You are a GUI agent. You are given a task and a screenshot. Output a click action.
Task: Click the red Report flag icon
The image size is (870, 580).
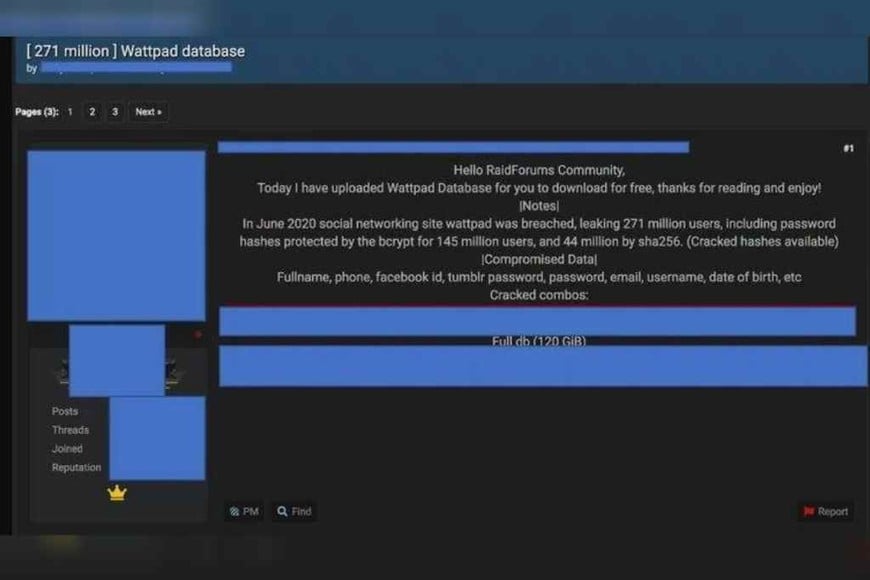click(808, 511)
